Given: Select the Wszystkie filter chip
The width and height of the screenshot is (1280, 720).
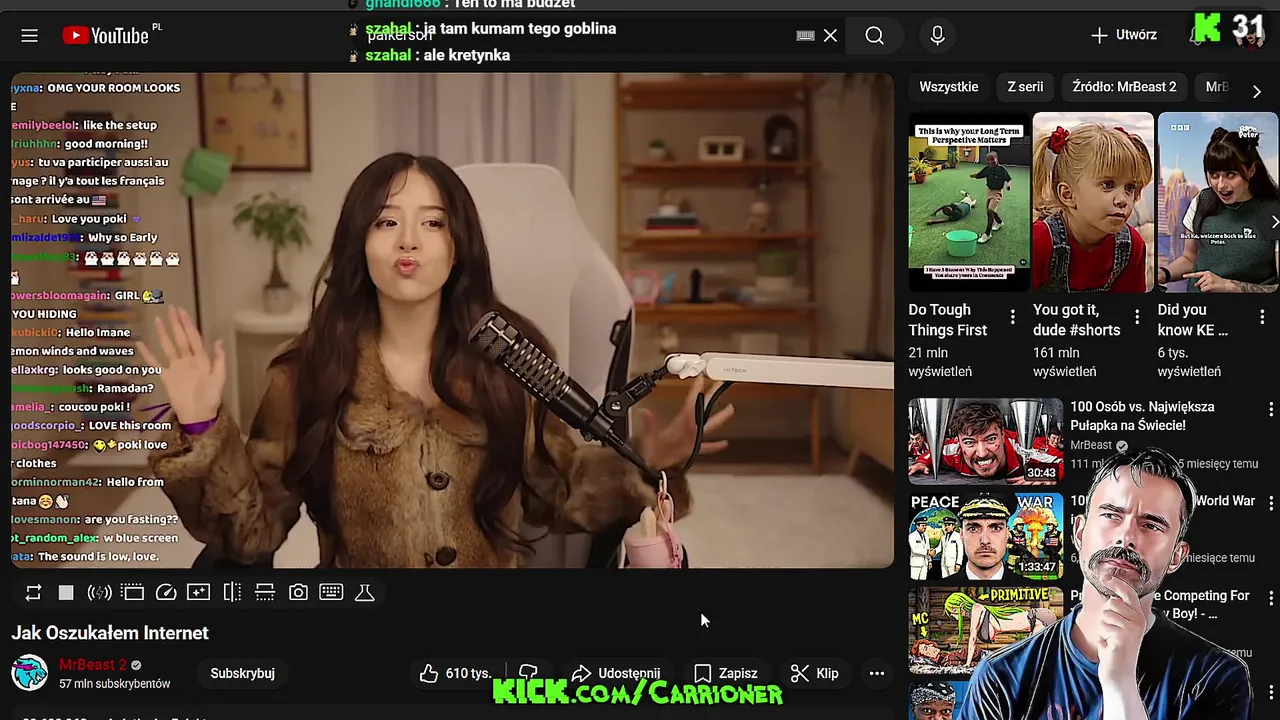Looking at the screenshot, I should 949,87.
